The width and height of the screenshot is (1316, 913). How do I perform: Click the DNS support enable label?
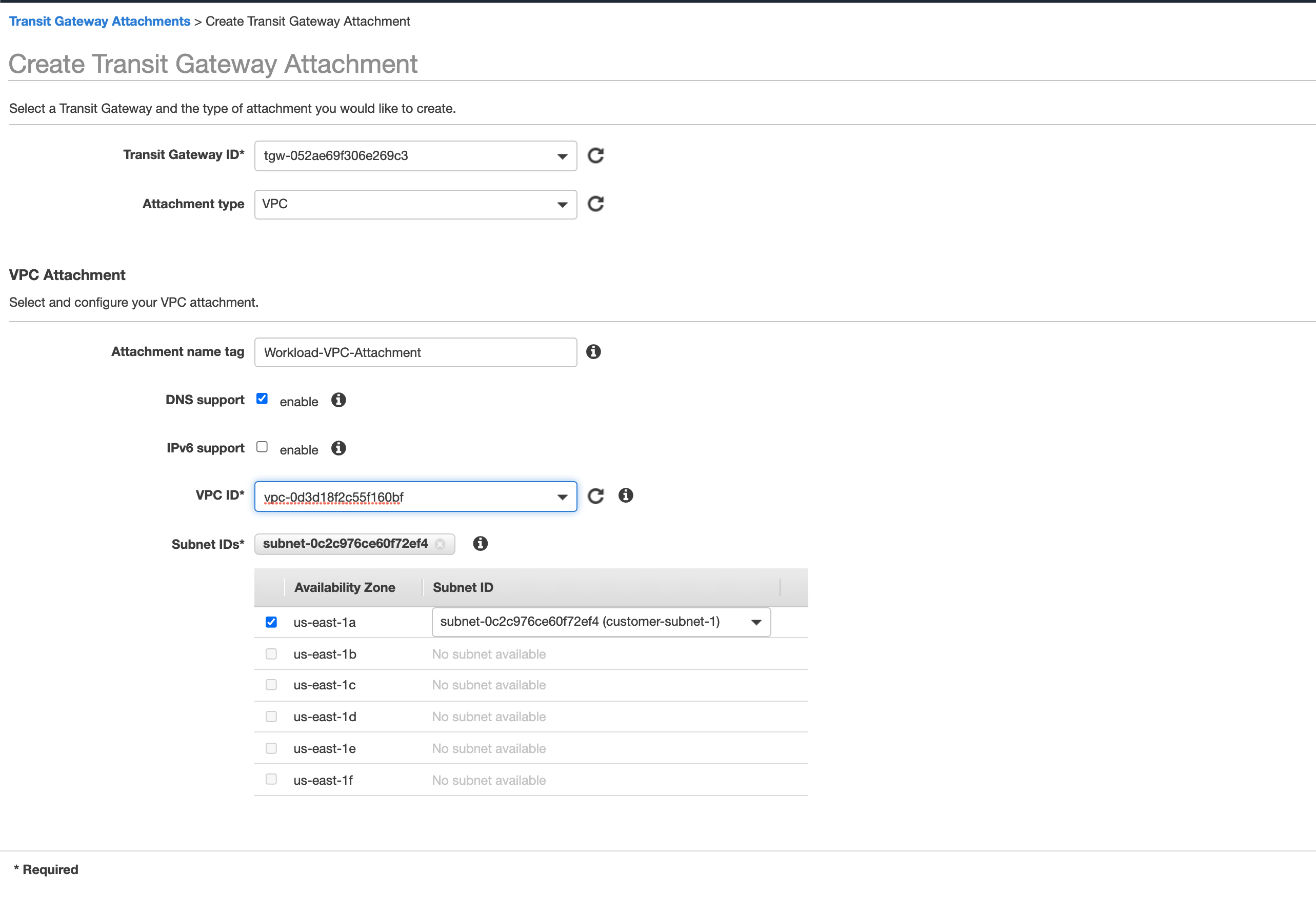[298, 402]
